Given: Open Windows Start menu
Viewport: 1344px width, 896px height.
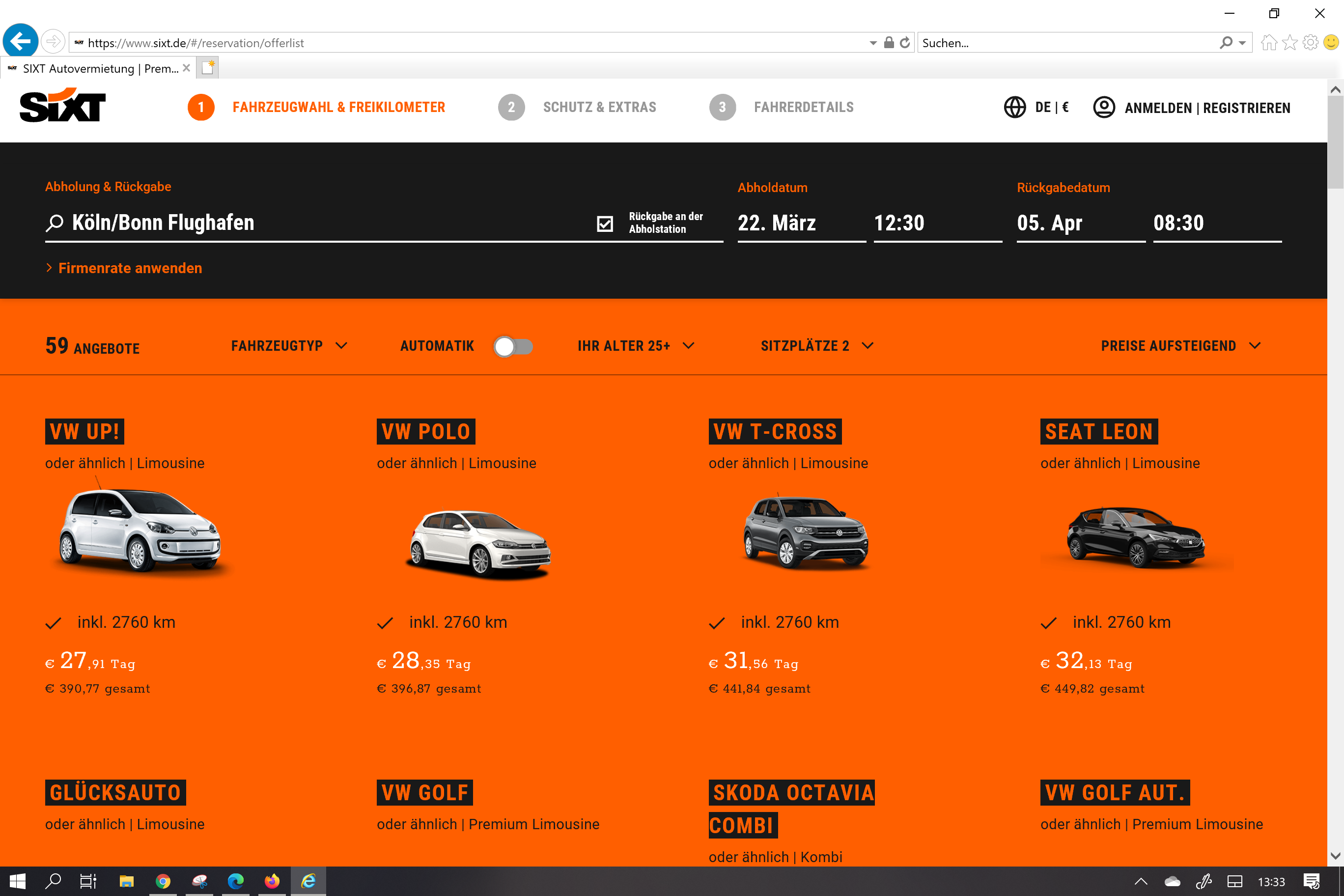Looking at the screenshot, I should coord(17,881).
